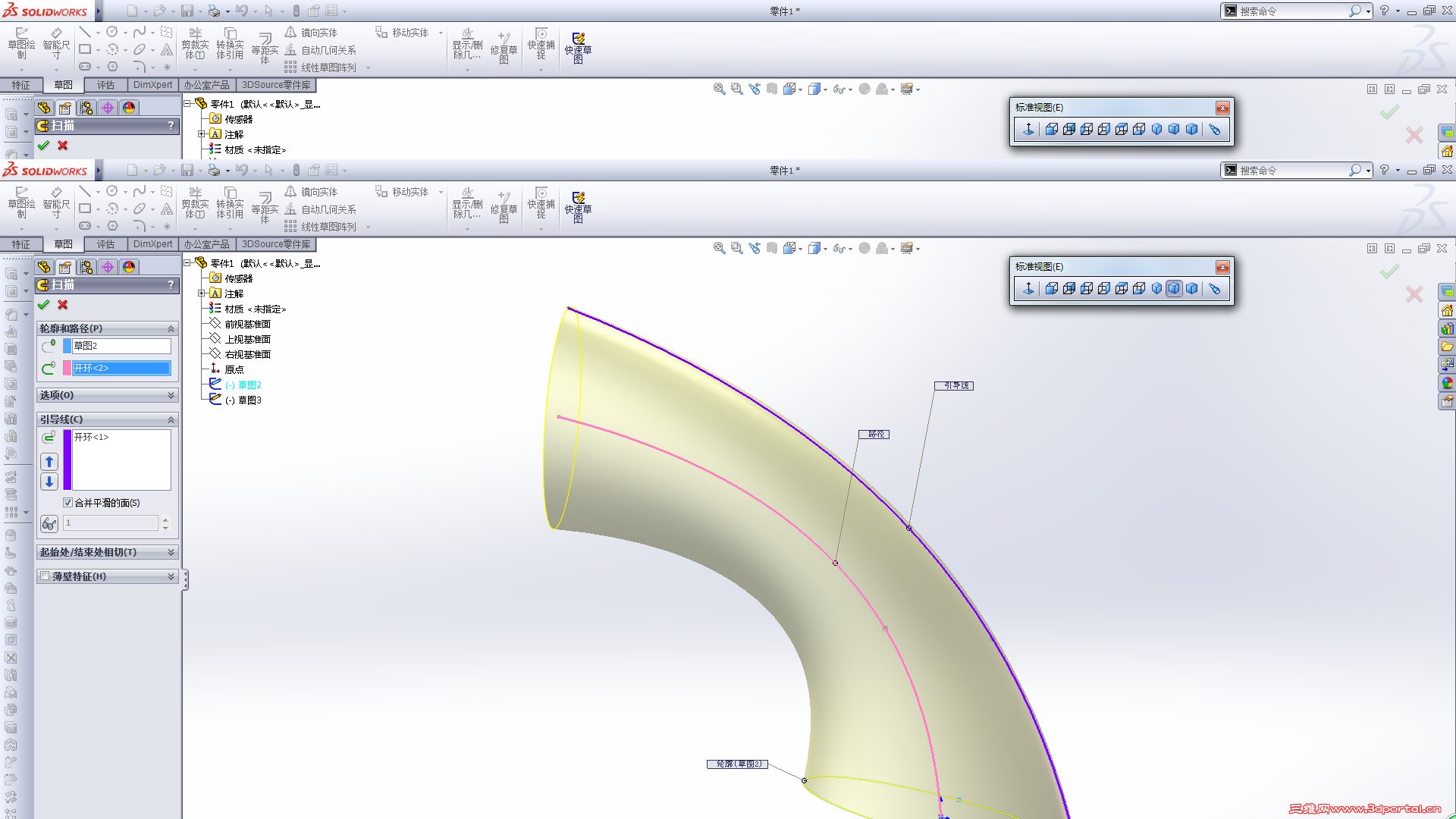Screen dimensions: 1456x819
Task: Click the move guide curve up arrow
Action: click(49, 462)
